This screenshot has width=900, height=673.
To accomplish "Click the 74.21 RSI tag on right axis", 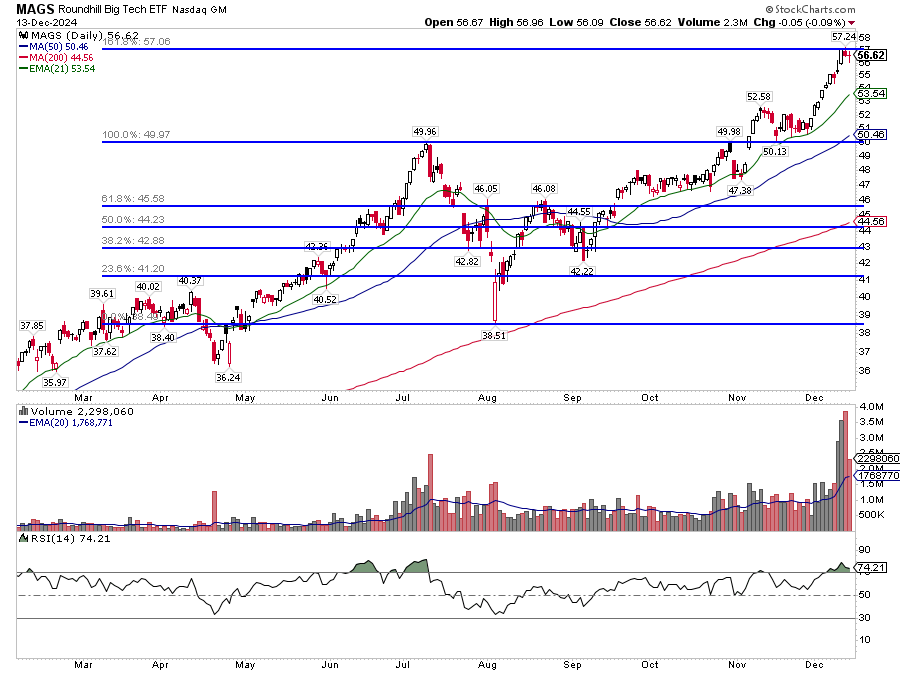I will 871,567.
